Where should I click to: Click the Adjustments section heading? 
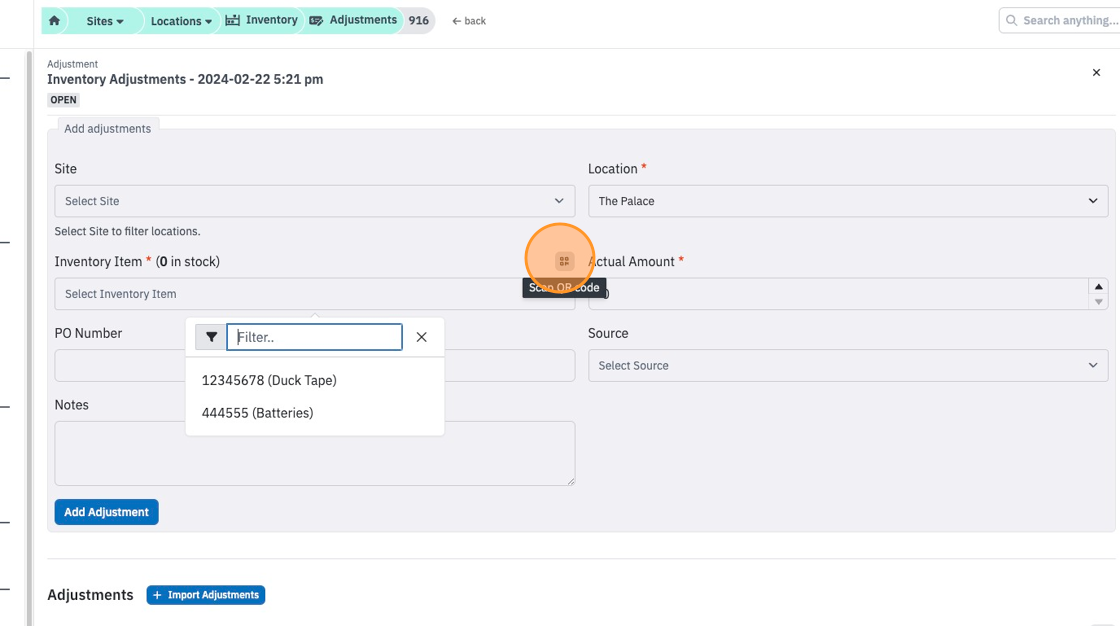(x=90, y=595)
